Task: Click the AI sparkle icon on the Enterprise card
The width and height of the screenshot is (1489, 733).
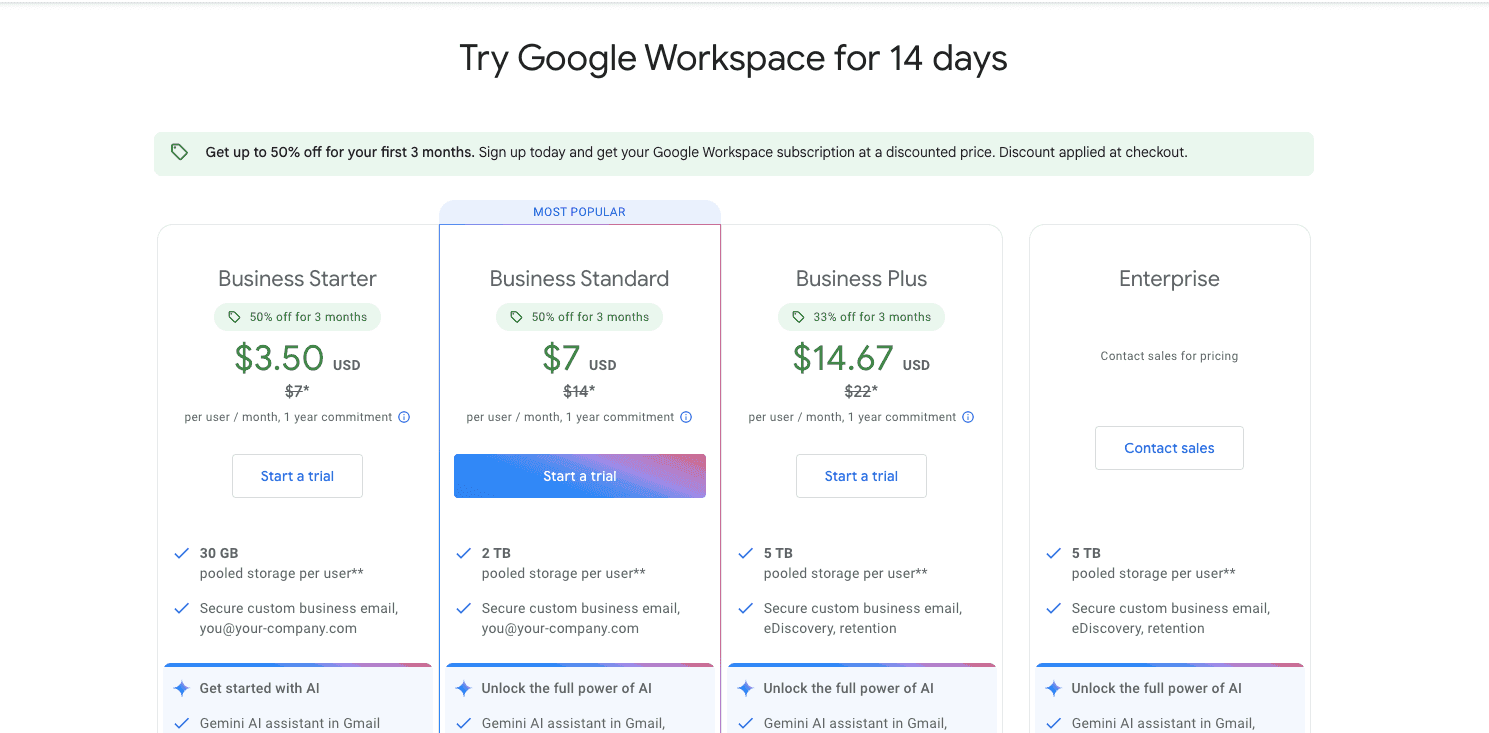Action: tap(1053, 688)
